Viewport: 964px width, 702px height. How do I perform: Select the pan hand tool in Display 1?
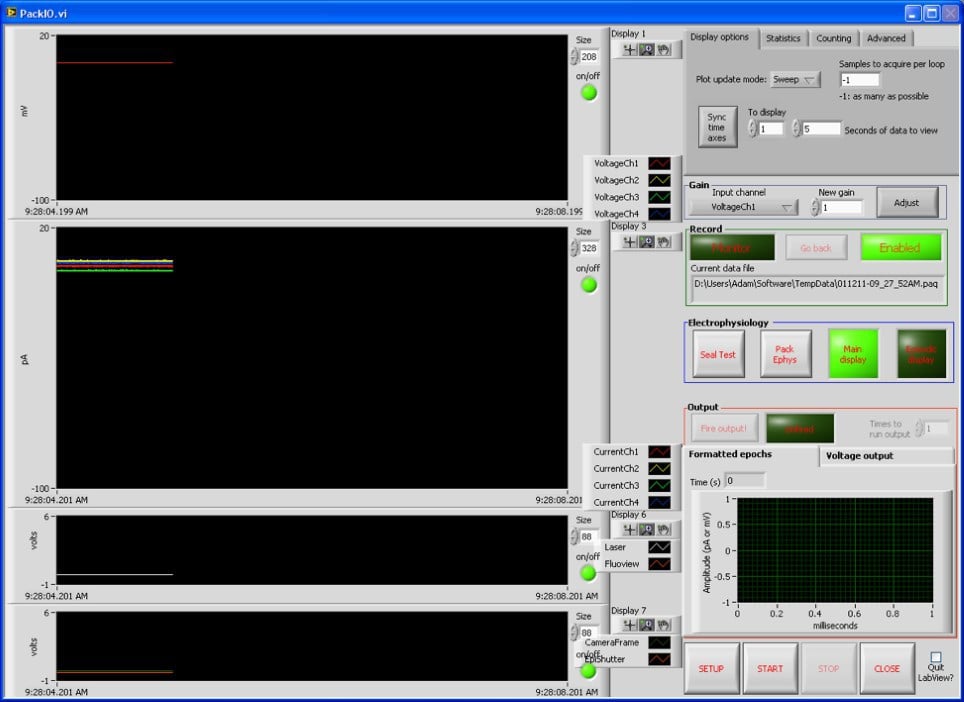pos(663,49)
